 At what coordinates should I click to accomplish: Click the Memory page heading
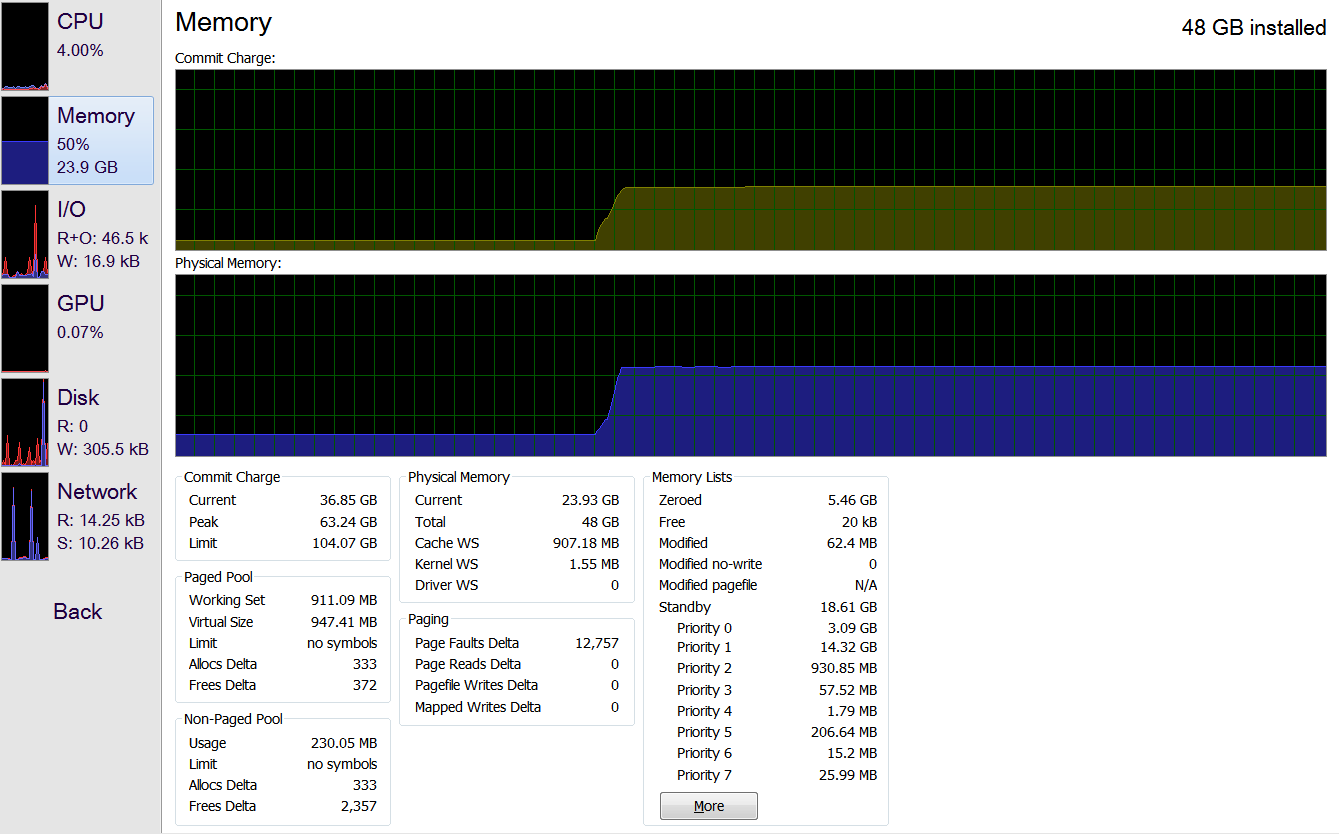(223, 23)
